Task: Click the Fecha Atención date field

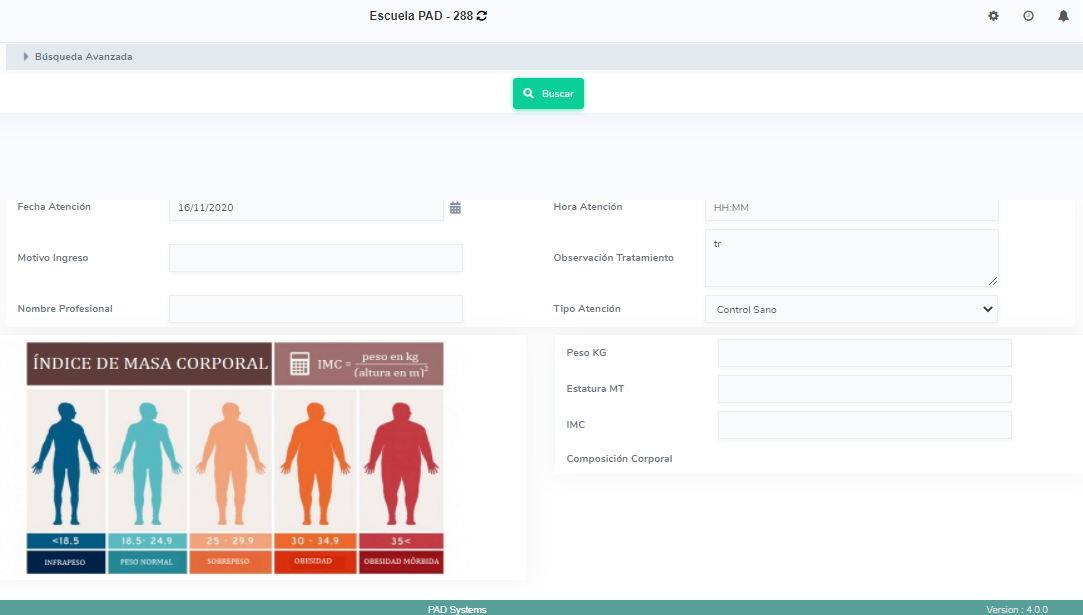Action: coord(306,208)
